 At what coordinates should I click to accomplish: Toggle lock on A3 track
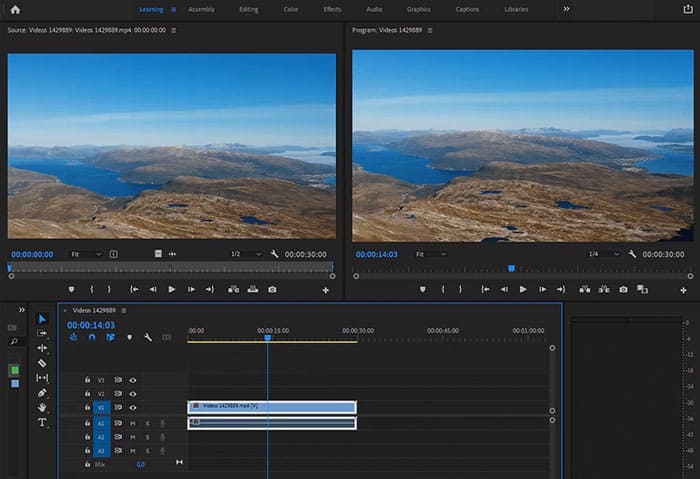click(88, 450)
